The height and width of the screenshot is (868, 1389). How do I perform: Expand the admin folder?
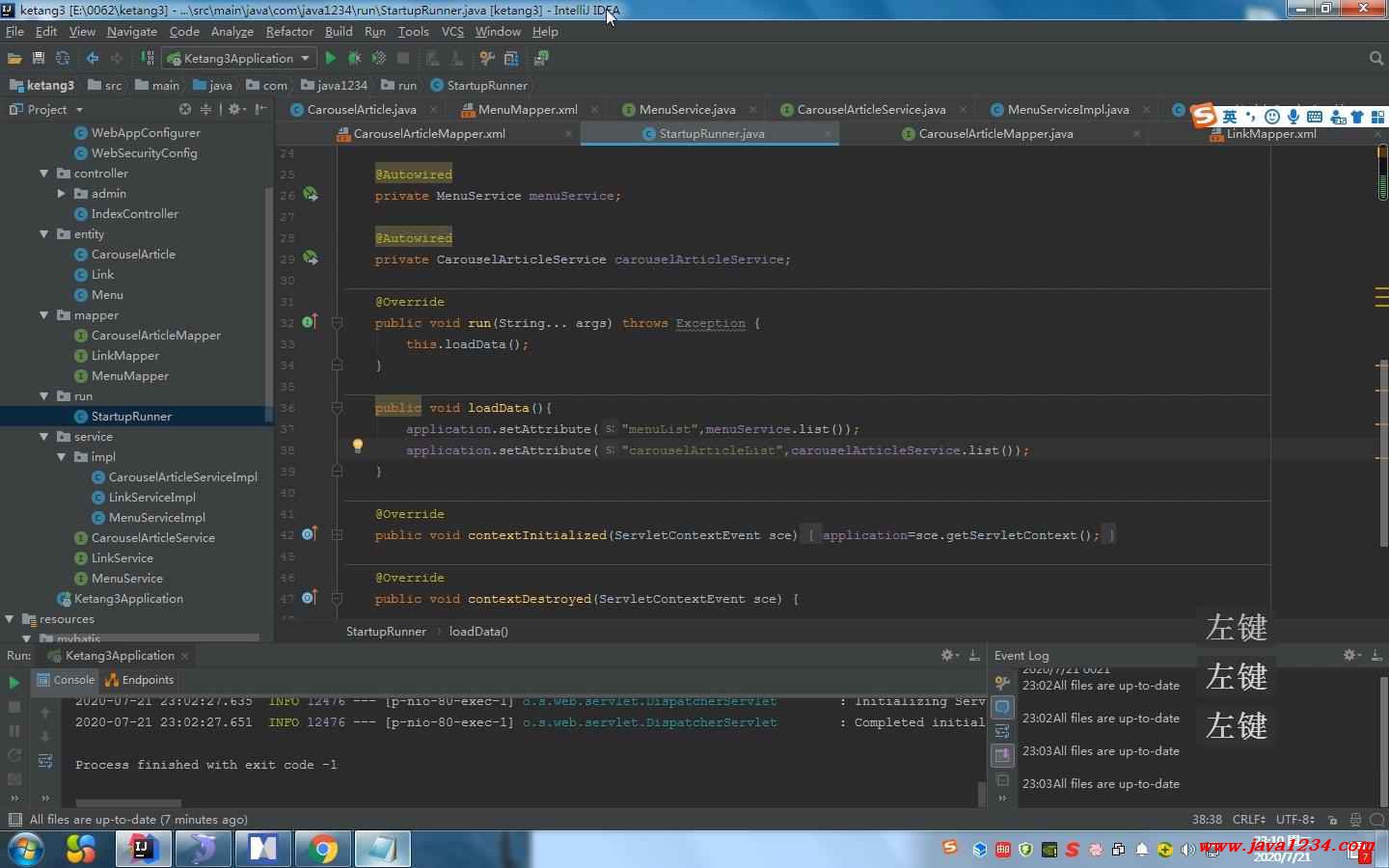[x=62, y=194]
